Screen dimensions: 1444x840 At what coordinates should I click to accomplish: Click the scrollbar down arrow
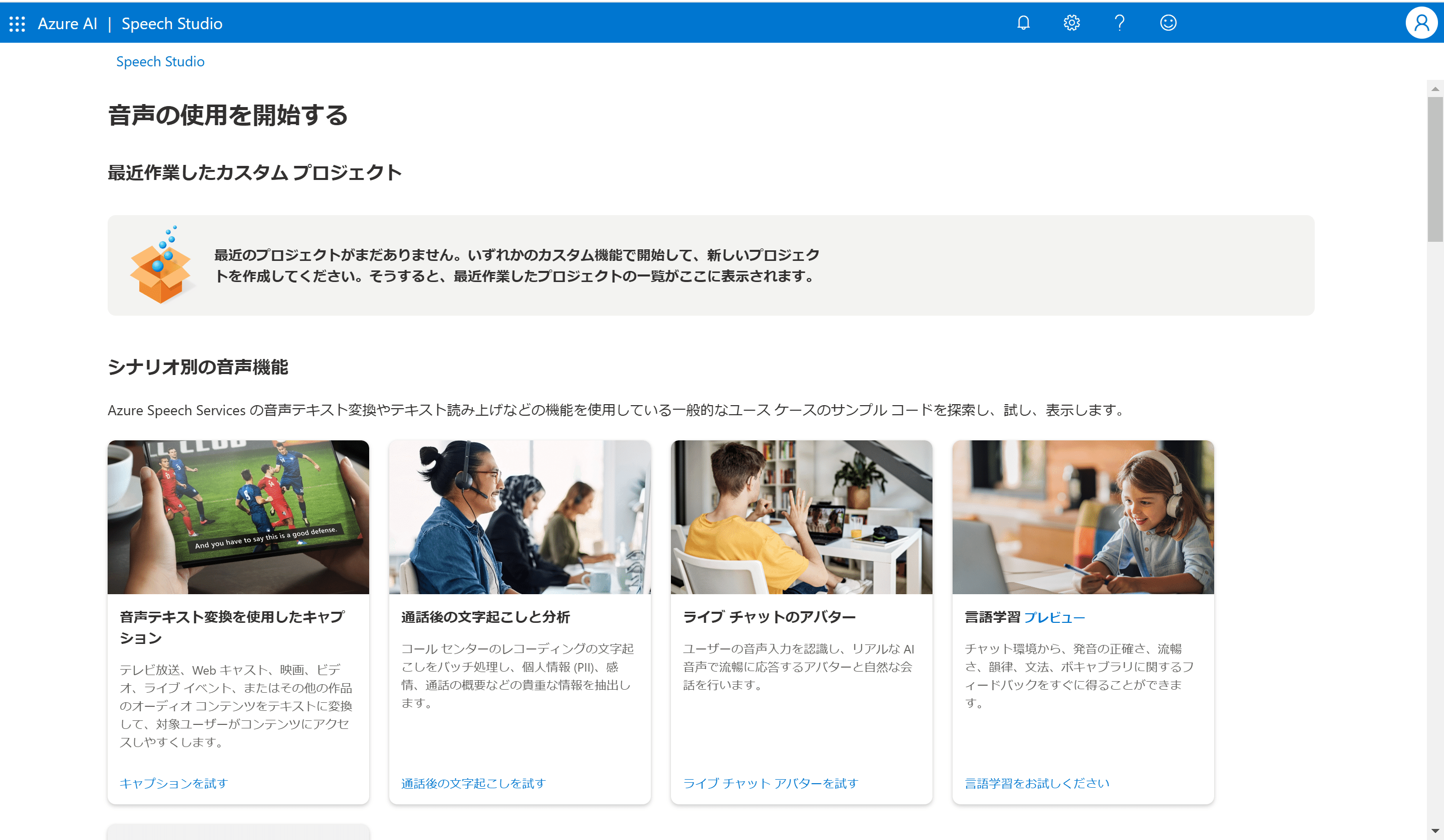[x=1435, y=831]
